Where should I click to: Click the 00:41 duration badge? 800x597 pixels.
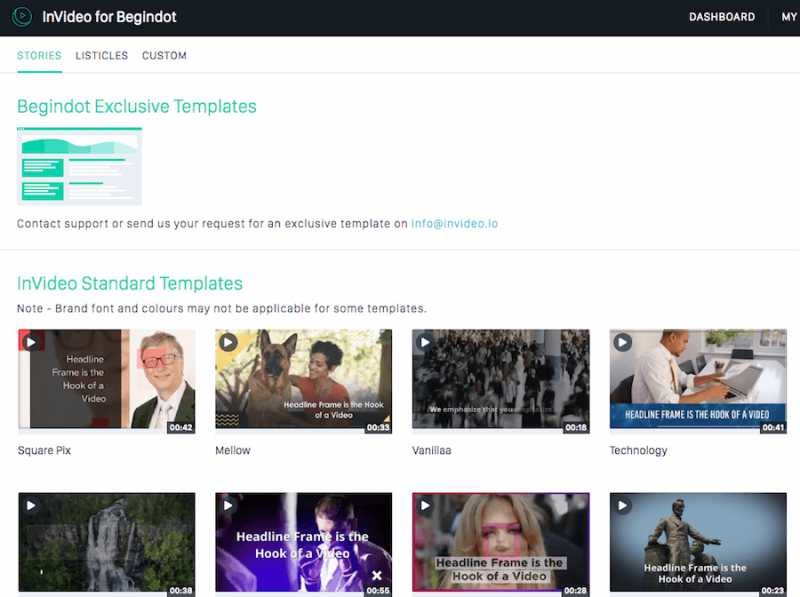coord(772,427)
